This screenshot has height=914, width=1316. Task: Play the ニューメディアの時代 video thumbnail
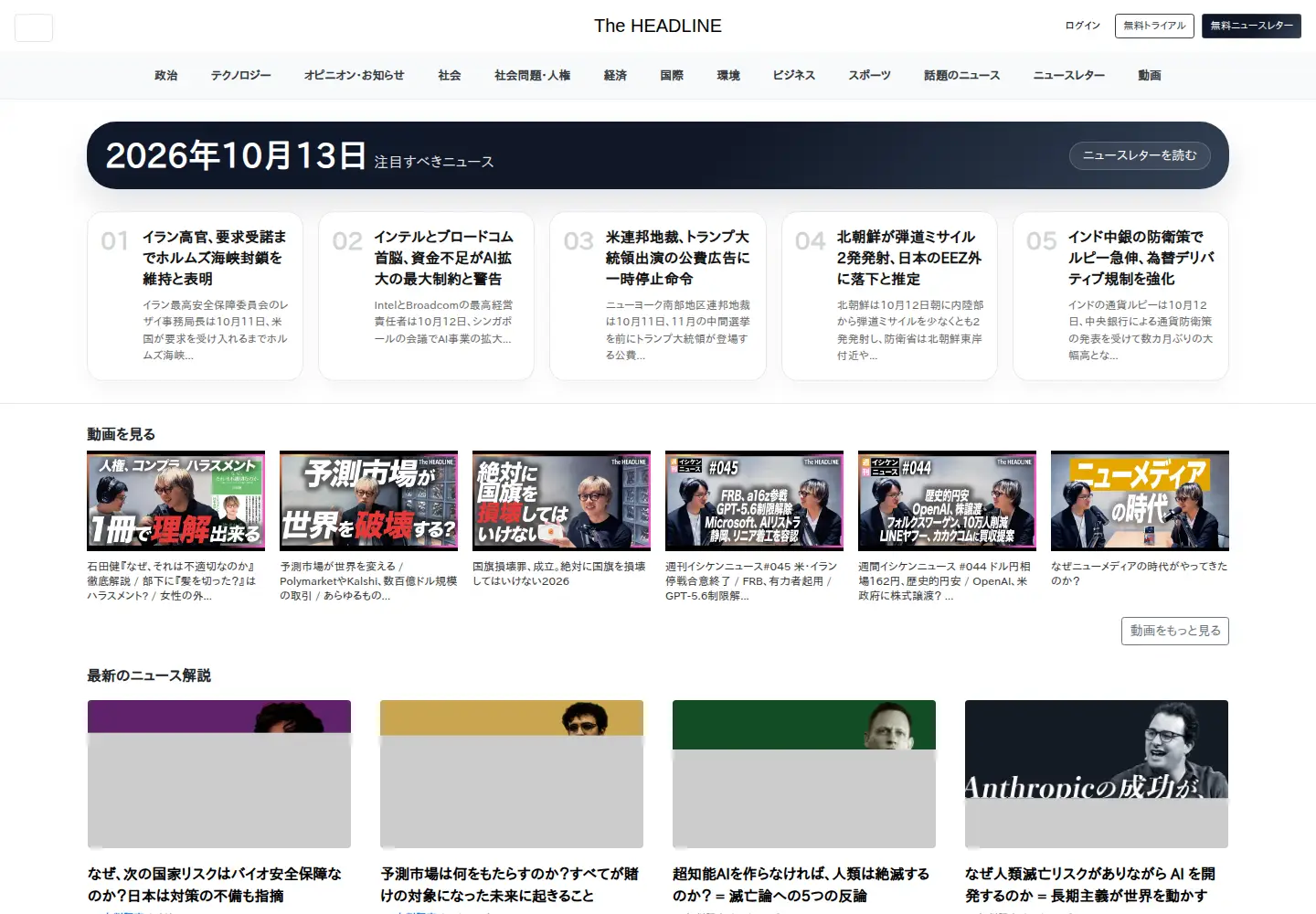(x=1140, y=500)
